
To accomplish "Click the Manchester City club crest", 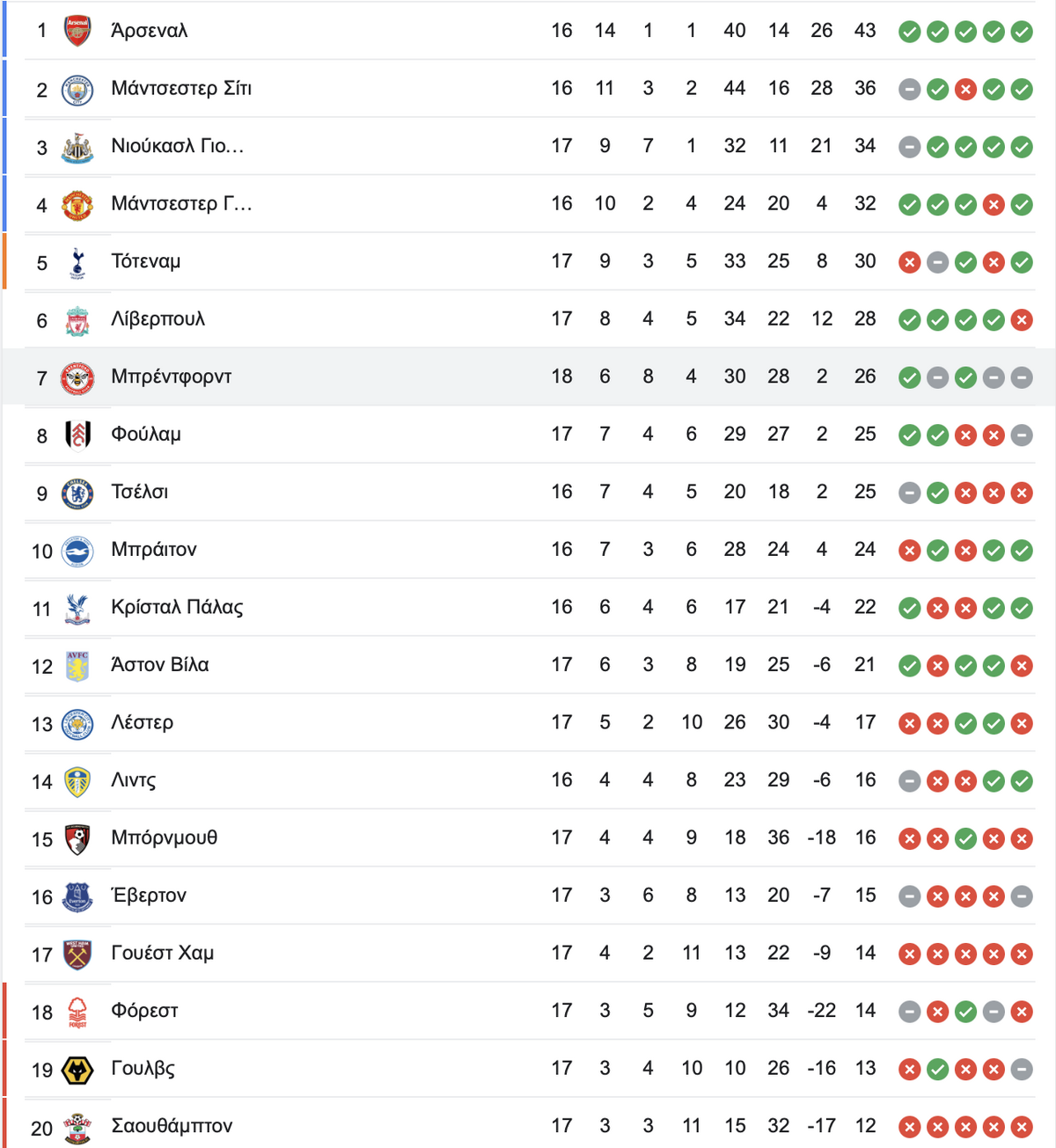I will (x=77, y=90).
